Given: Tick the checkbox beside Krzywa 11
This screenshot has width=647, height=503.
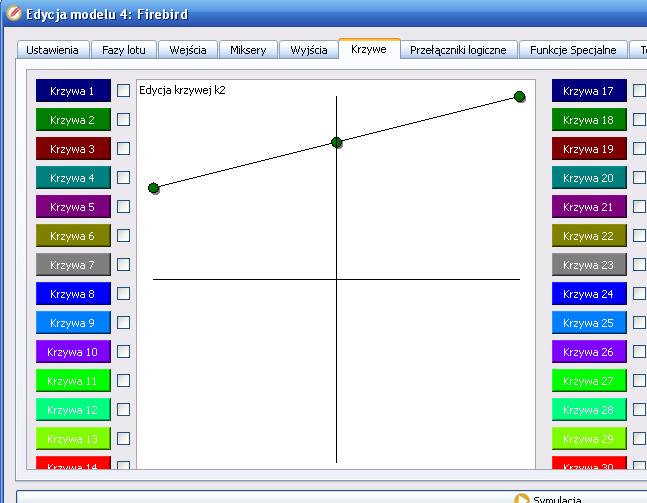Looking at the screenshot, I should (123, 380).
